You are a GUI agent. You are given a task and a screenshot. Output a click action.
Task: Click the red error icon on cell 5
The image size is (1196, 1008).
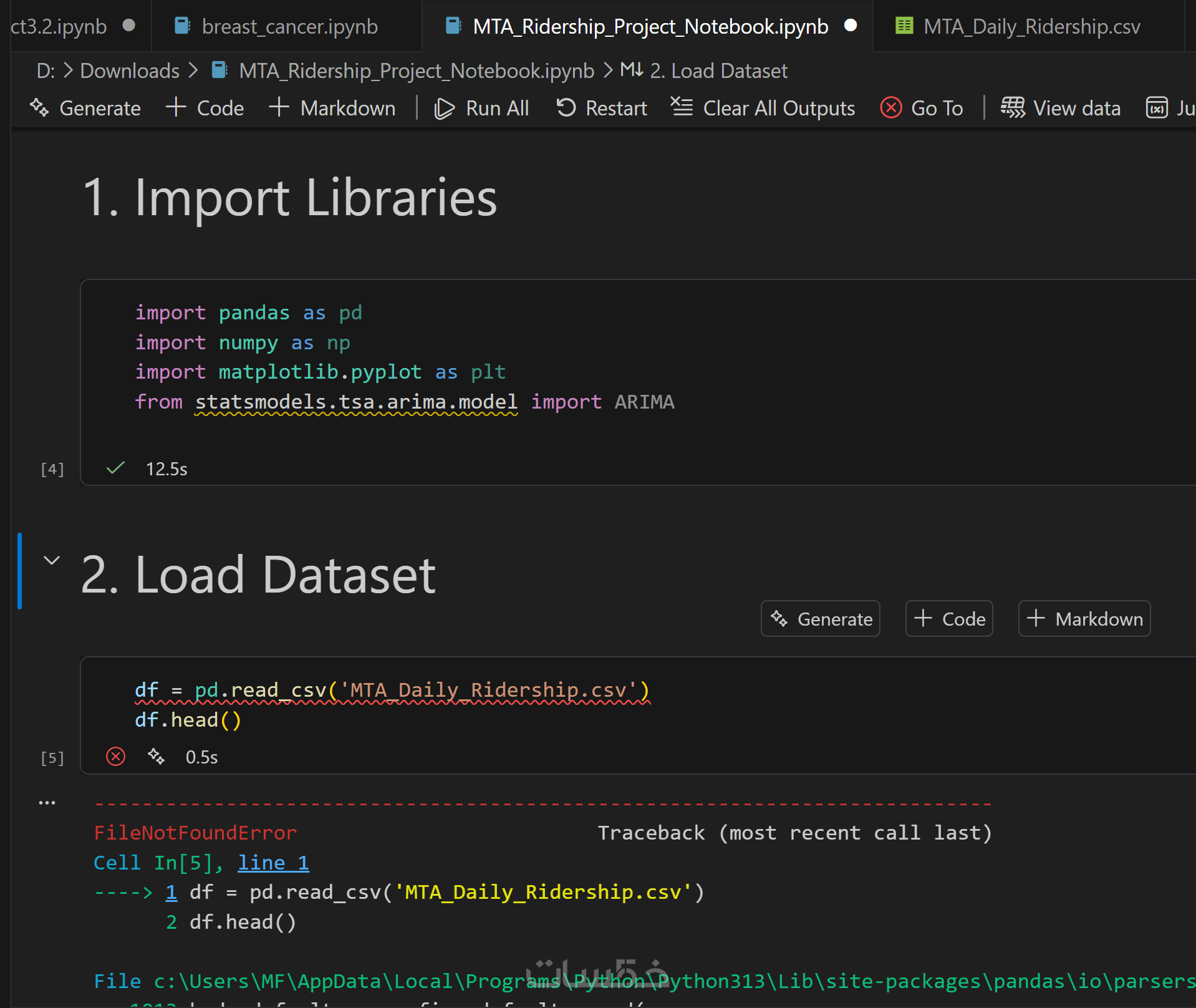click(x=115, y=757)
